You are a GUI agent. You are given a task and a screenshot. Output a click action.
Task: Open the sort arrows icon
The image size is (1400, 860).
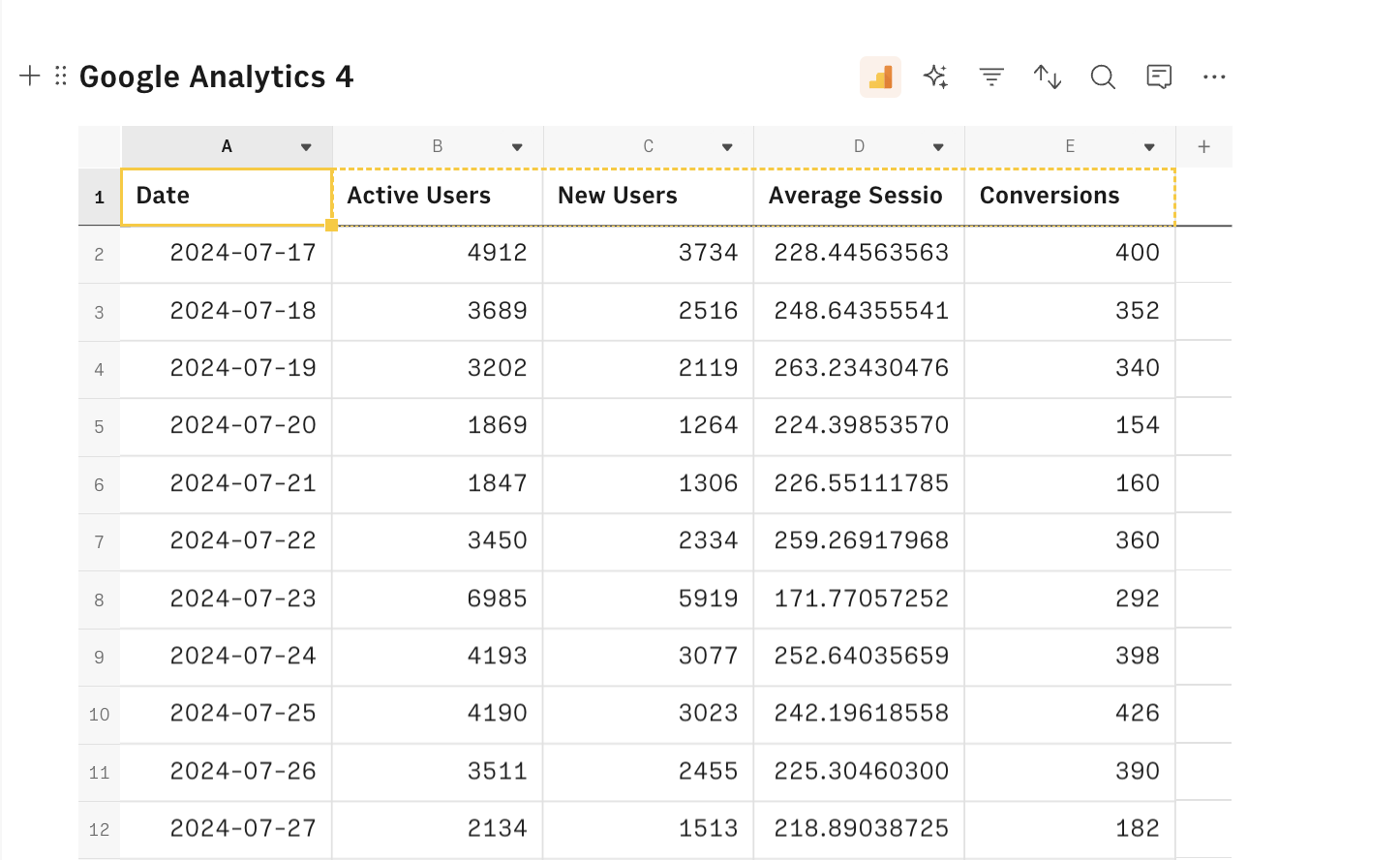point(1048,77)
